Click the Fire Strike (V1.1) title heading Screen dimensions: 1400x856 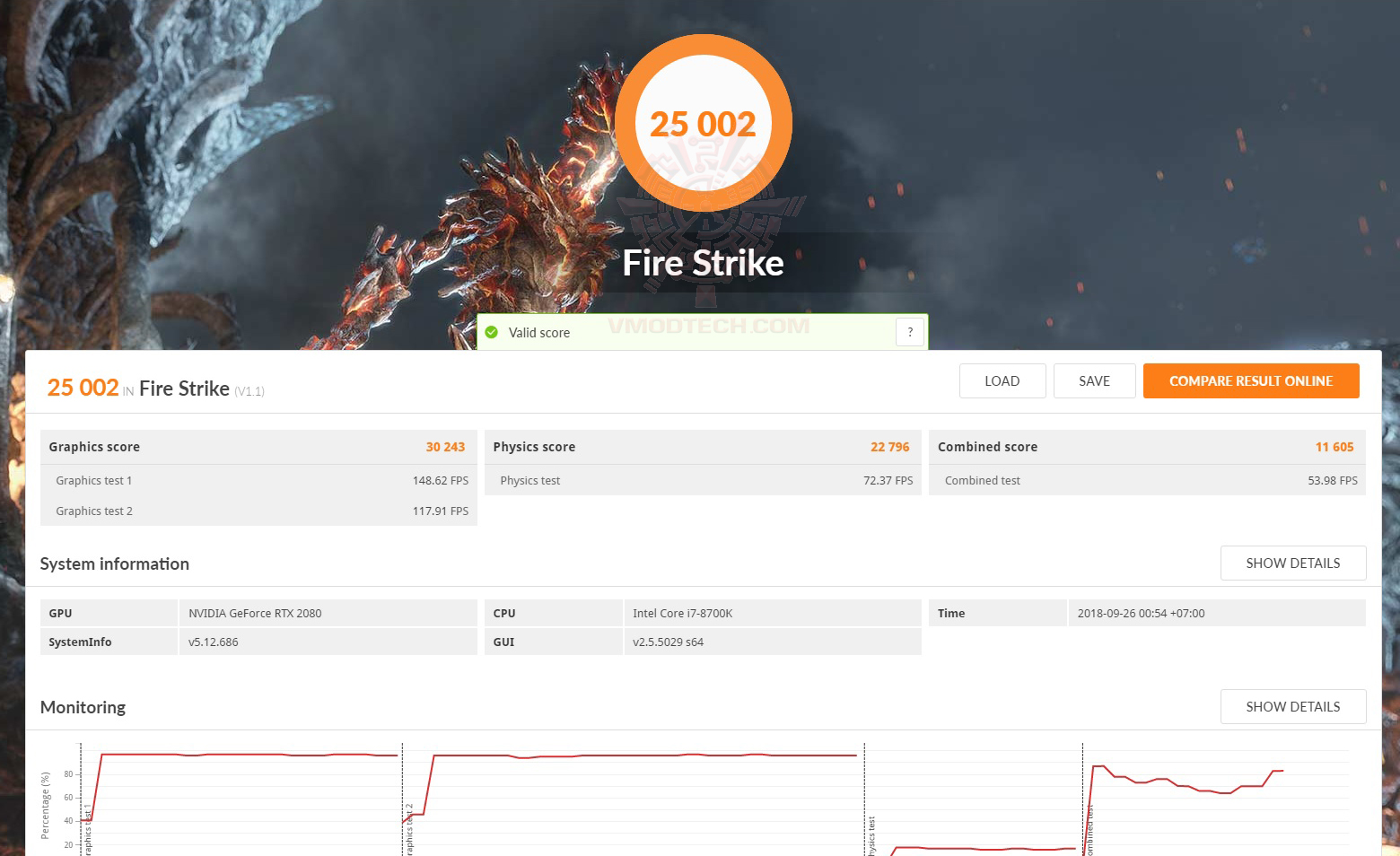184,388
